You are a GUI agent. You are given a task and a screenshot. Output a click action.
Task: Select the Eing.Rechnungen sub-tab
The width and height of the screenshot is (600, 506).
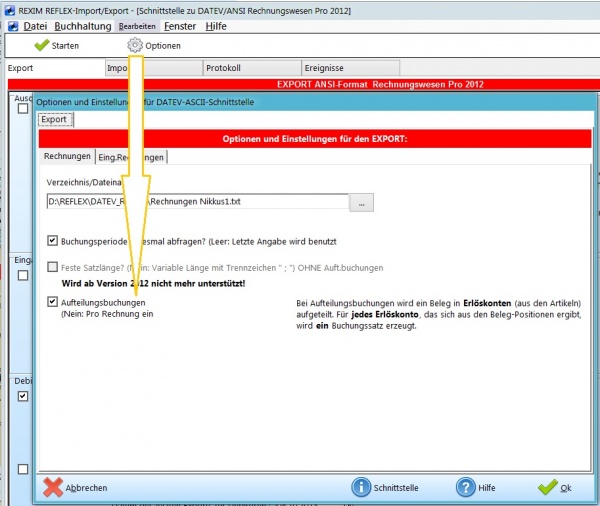click(x=131, y=157)
